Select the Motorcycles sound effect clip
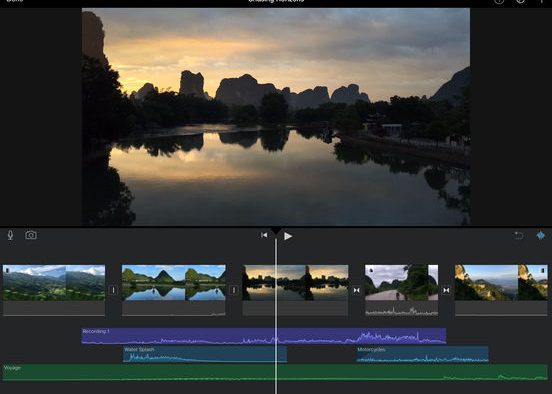The height and width of the screenshot is (394, 552). pyautogui.click(x=422, y=354)
